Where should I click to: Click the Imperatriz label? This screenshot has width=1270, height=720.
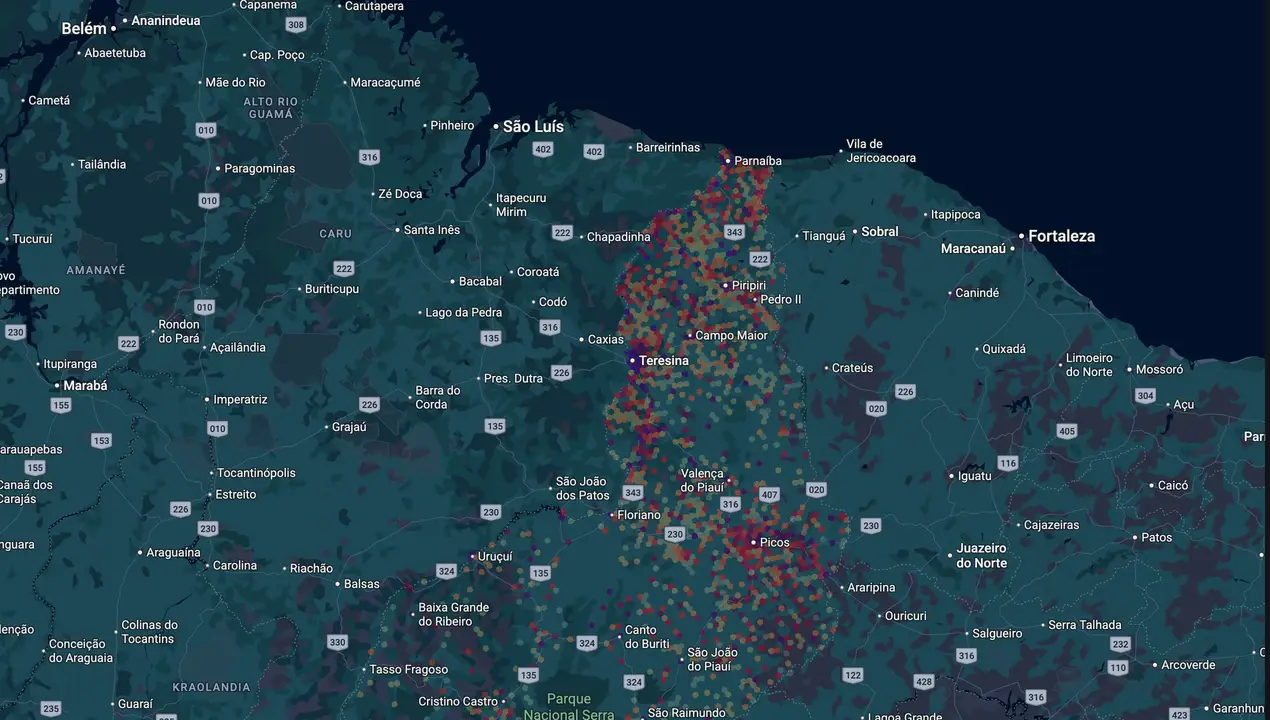coord(240,400)
